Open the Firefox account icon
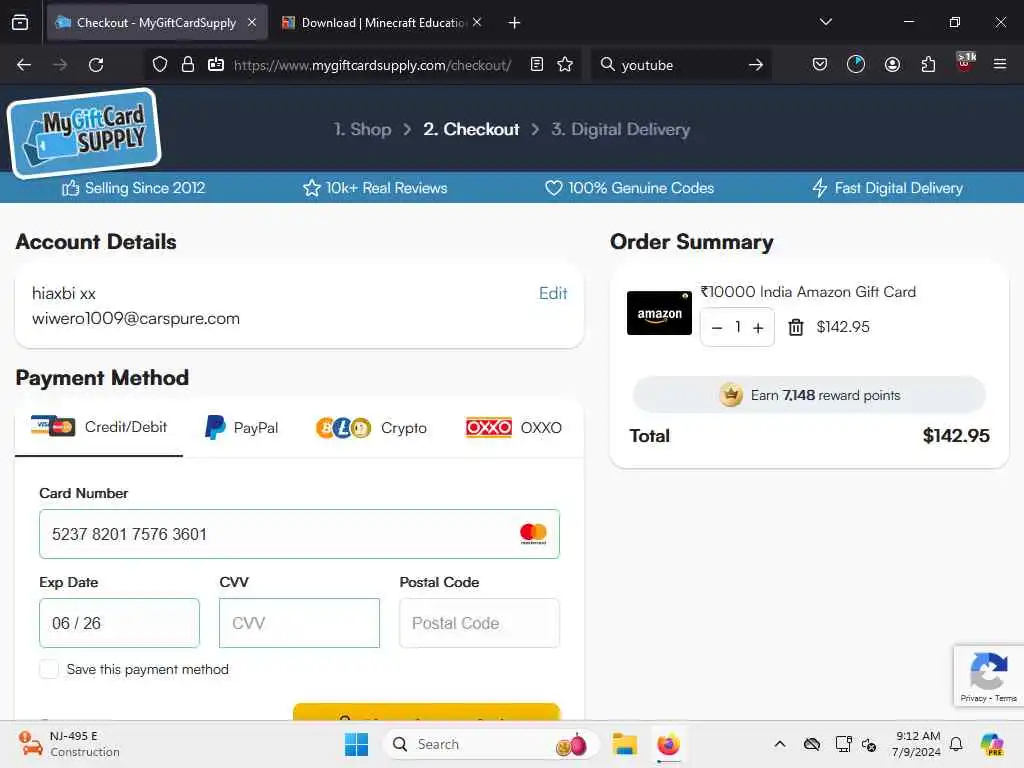The width and height of the screenshot is (1024, 768). click(x=892, y=65)
